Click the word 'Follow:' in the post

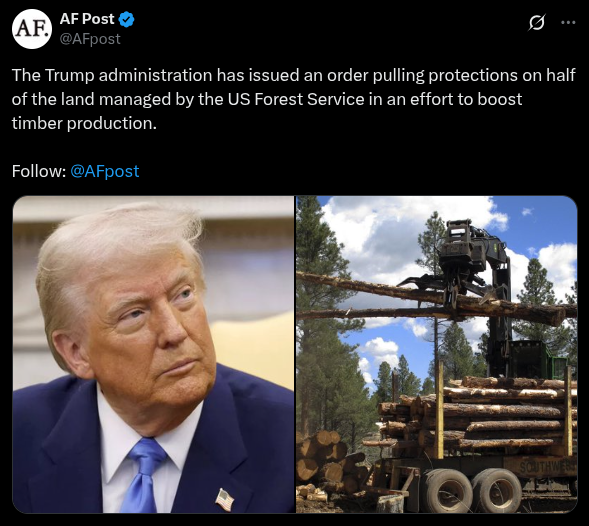coord(39,171)
